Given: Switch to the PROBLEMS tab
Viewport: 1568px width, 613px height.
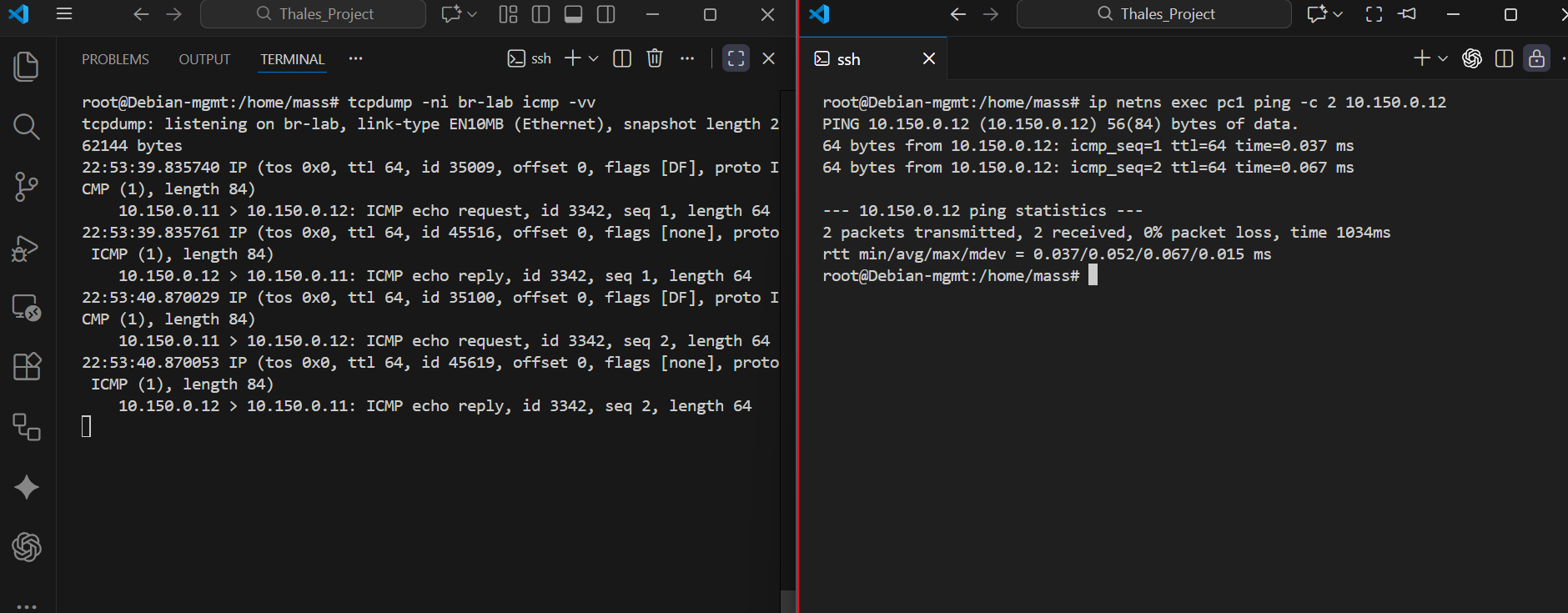Looking at the screenshot, I should tap(115, 59).
